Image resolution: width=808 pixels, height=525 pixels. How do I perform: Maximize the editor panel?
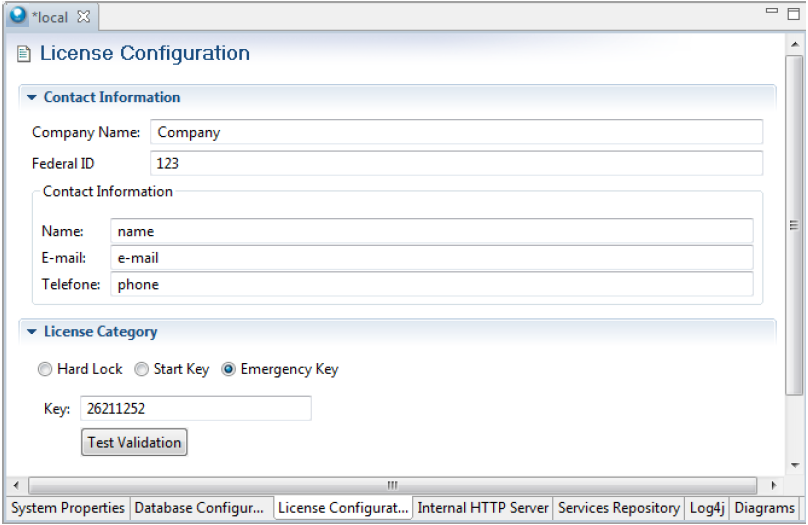coord(793,12)
